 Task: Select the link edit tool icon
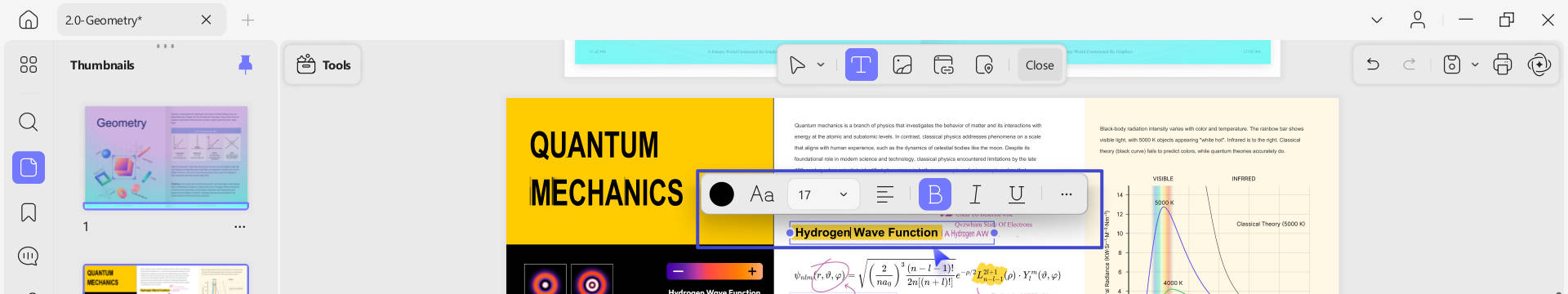(943, 65)
